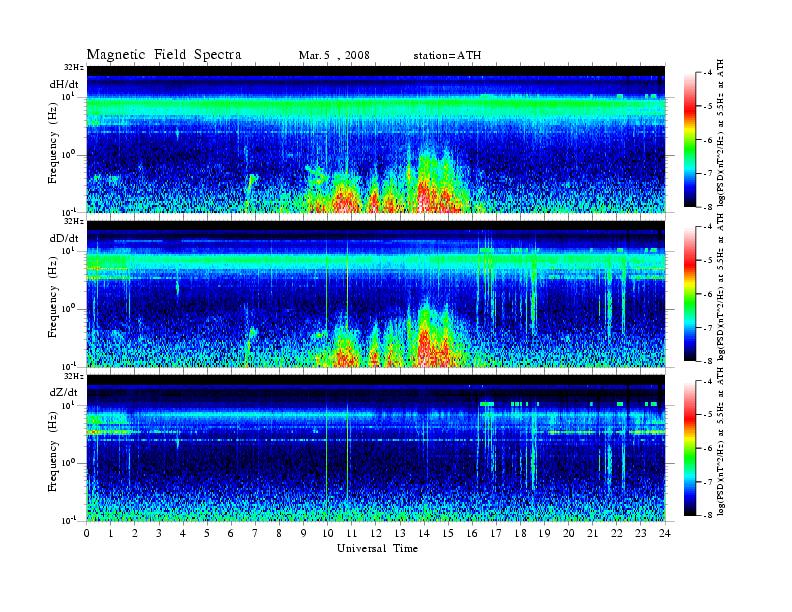This screenshot has height=612, width=792.
Task: Click the 3 tick label on the time axis
Action: pos(159,534)
